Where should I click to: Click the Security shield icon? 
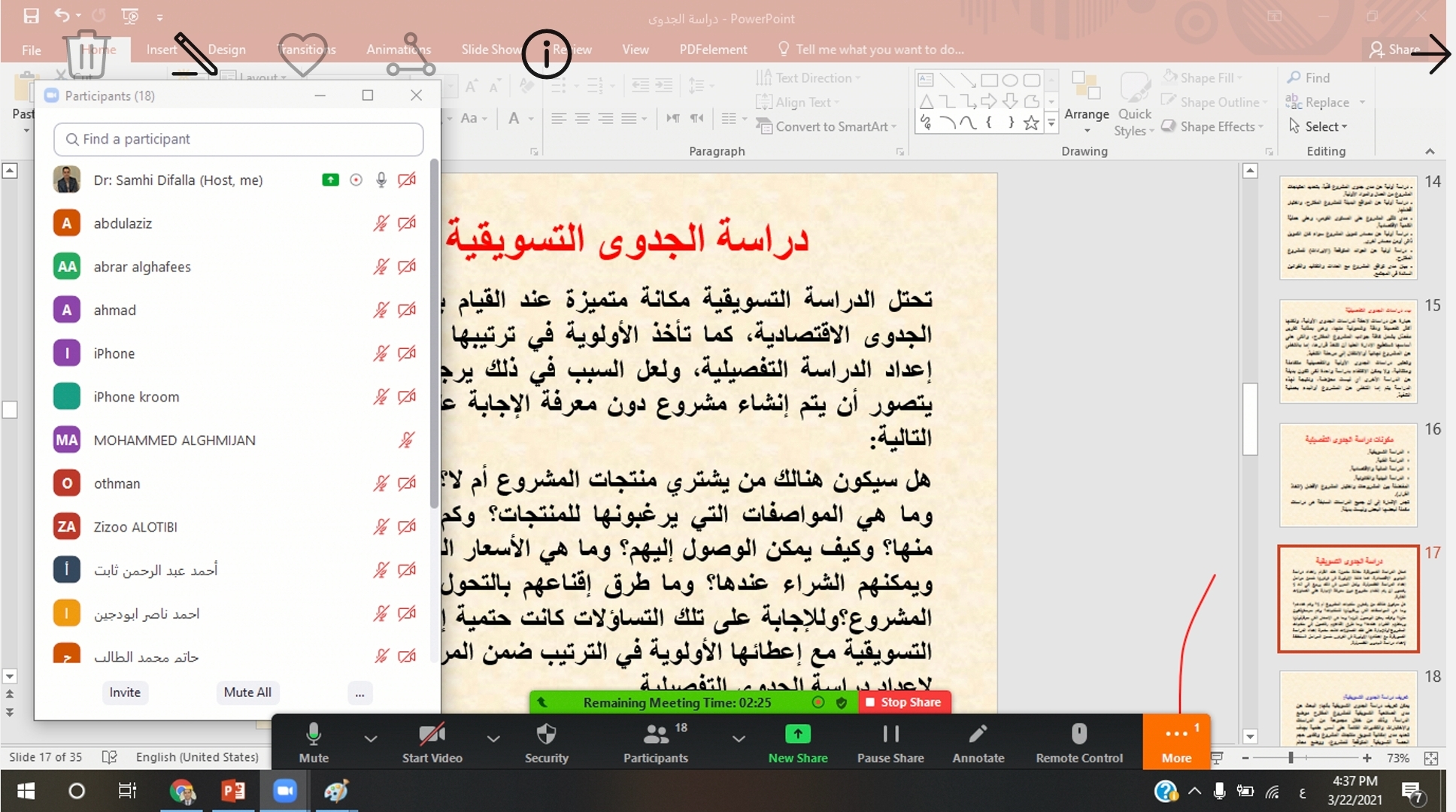547,734
